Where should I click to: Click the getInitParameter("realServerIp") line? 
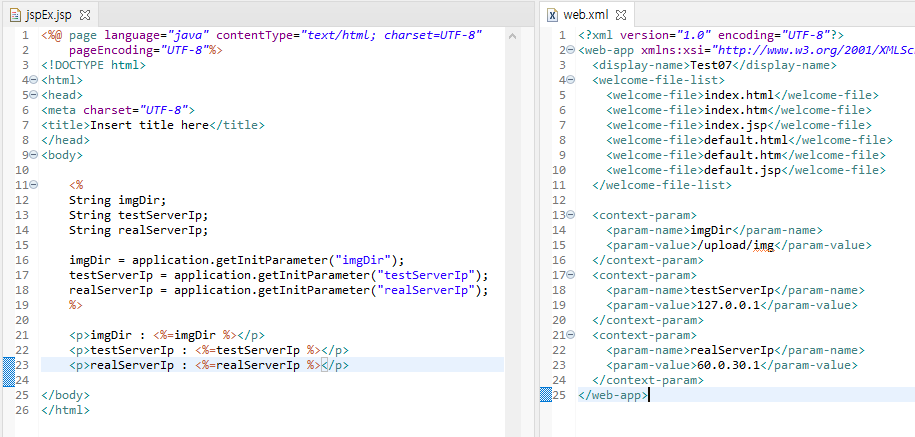tap(278, 290)
